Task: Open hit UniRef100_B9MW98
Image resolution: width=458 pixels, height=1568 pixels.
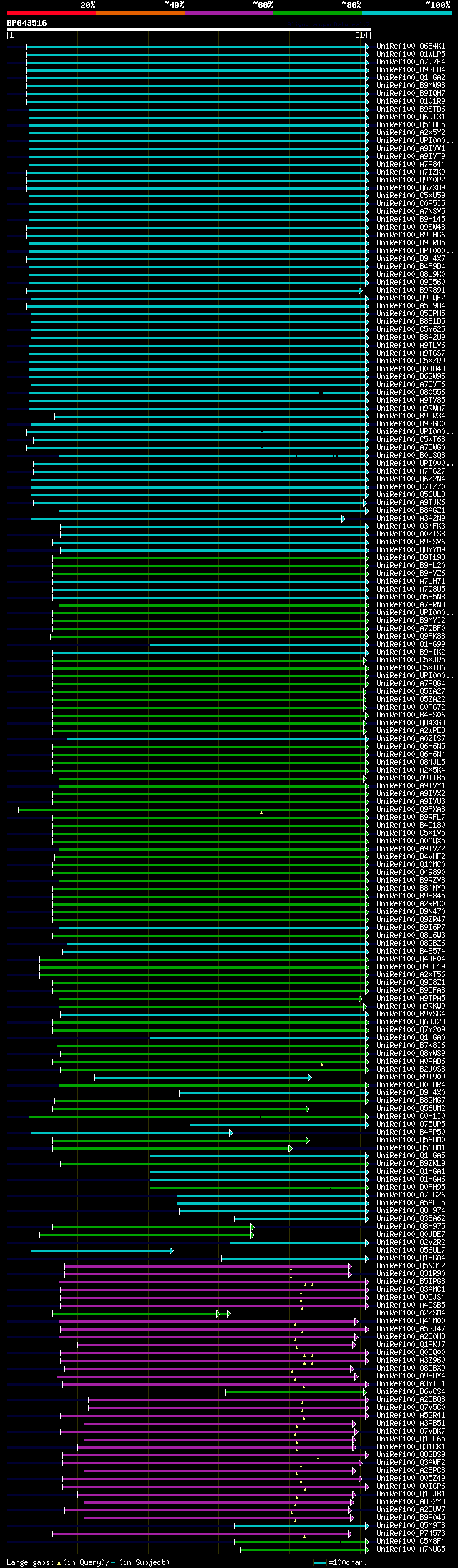Action: click(x=411, y=85)
